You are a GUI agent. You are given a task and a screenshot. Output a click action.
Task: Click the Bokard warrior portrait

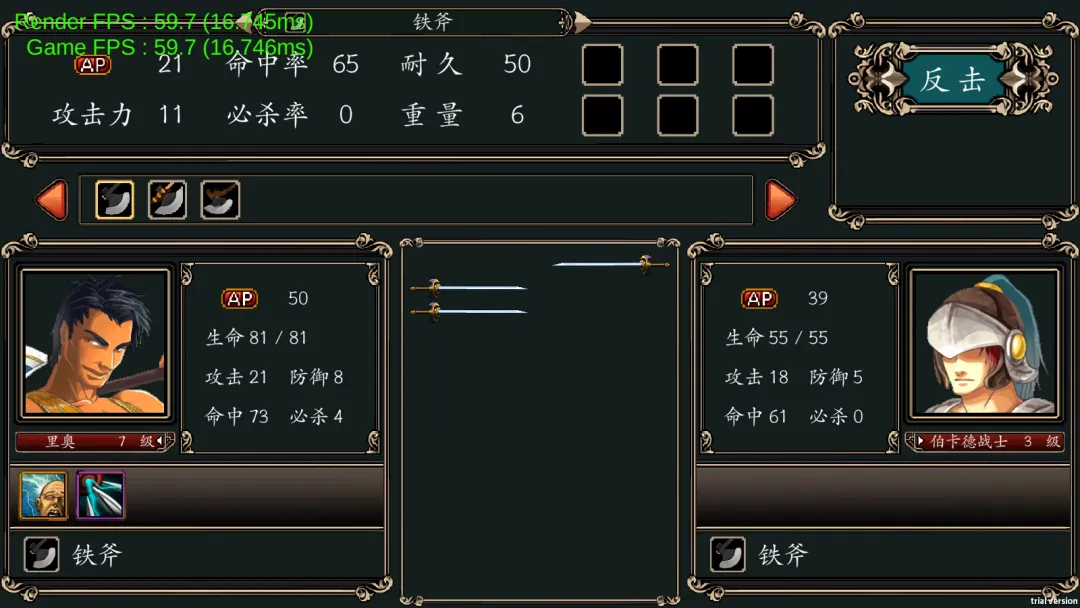(x=985, y=343)
